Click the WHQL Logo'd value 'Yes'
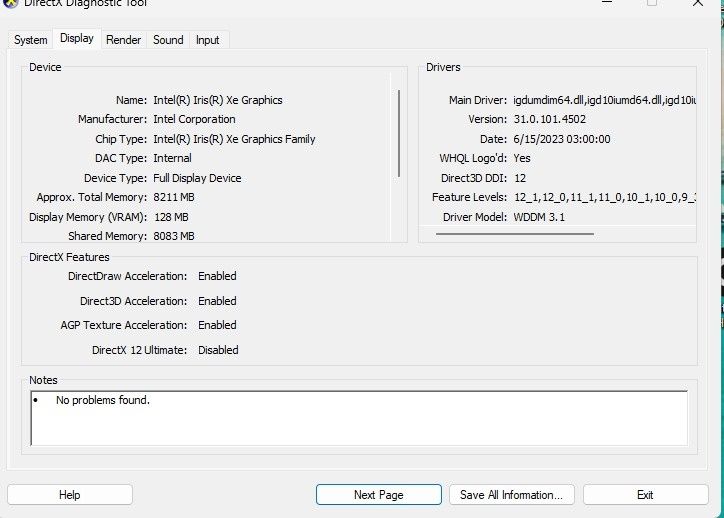 [522, 158]
